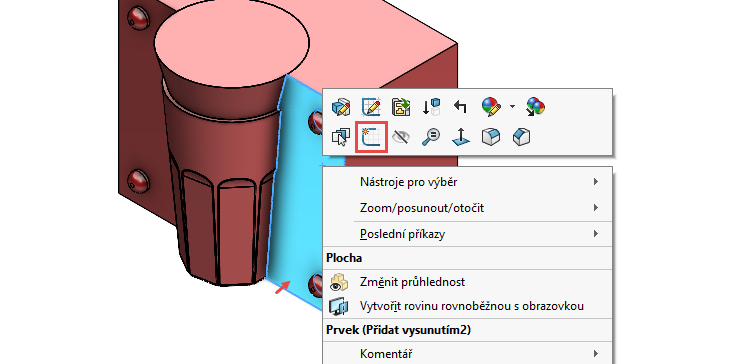Viewport: 750px width, 364px height.
Task: Click the icon beside Vytvořit rovinu rovnoběžnou
Action: pos(340,306)
